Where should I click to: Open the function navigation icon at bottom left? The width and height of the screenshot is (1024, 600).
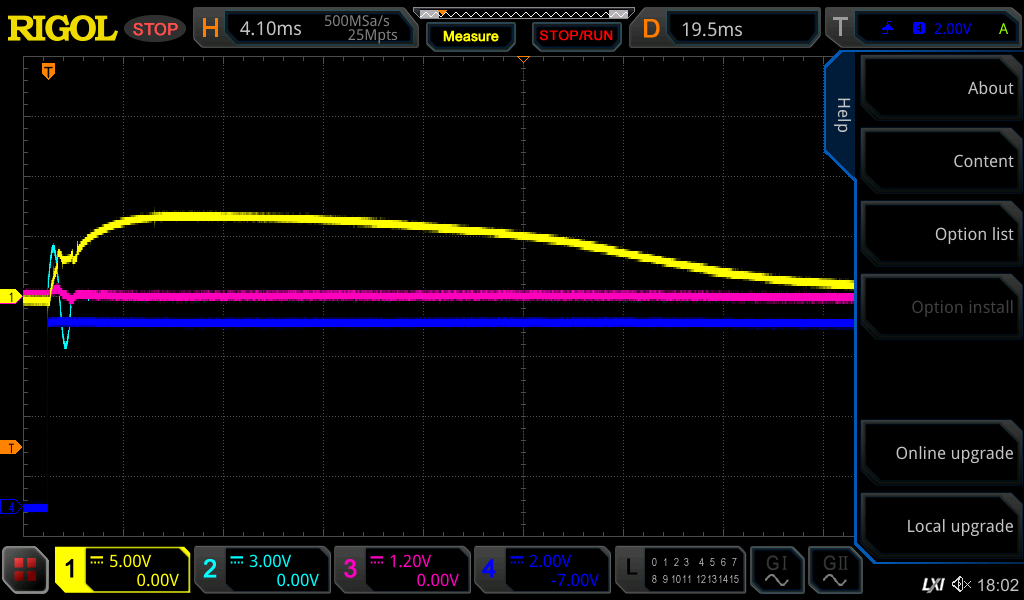coord(25,570)
